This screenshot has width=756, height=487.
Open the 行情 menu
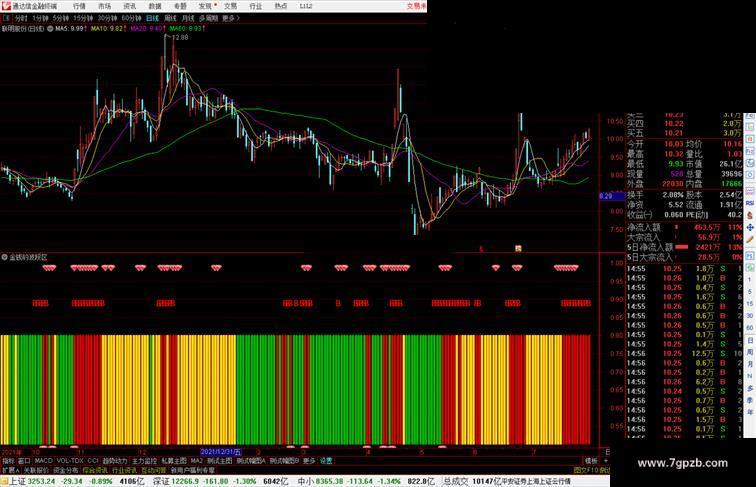click(x=79, y=6)
